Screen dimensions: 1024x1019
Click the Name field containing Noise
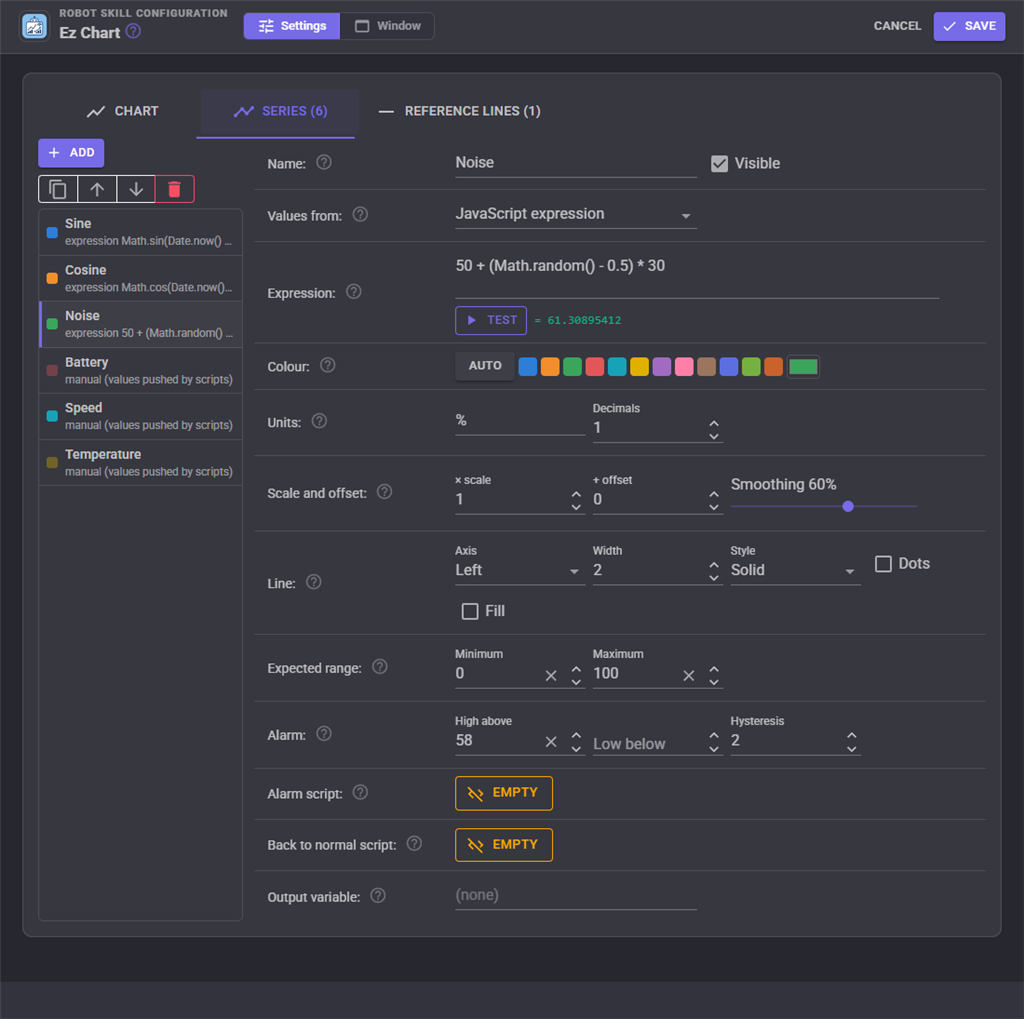(576, 163)
